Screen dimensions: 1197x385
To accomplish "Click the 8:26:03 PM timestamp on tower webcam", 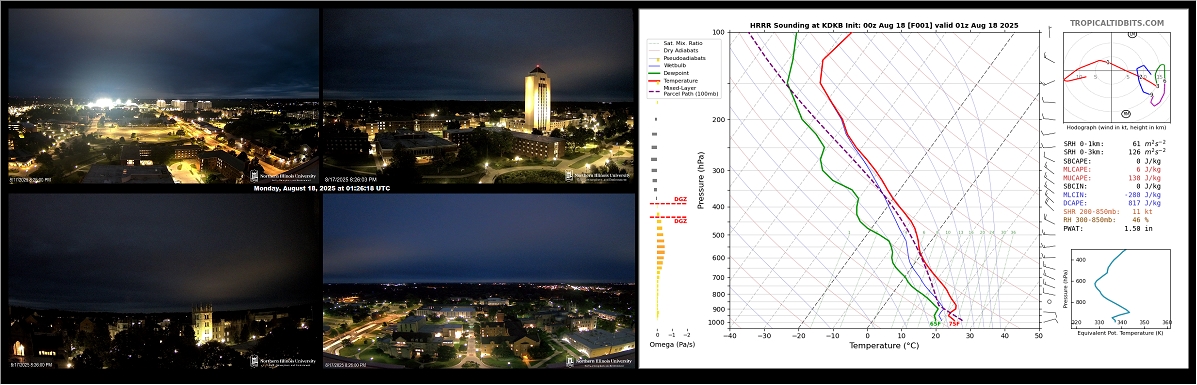I will tap(350, 180).
